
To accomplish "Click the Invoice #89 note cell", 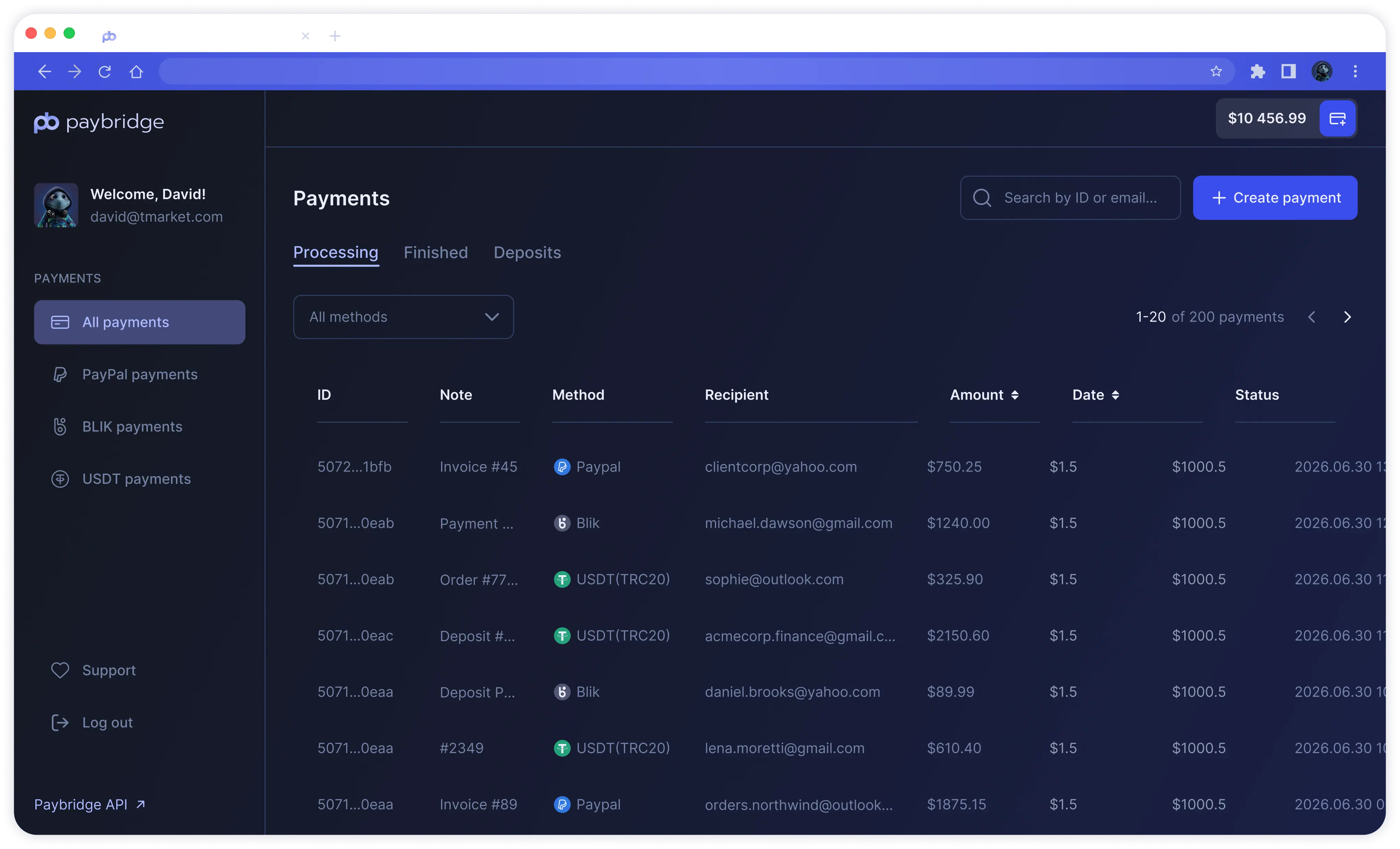I will tap(478, 805).
